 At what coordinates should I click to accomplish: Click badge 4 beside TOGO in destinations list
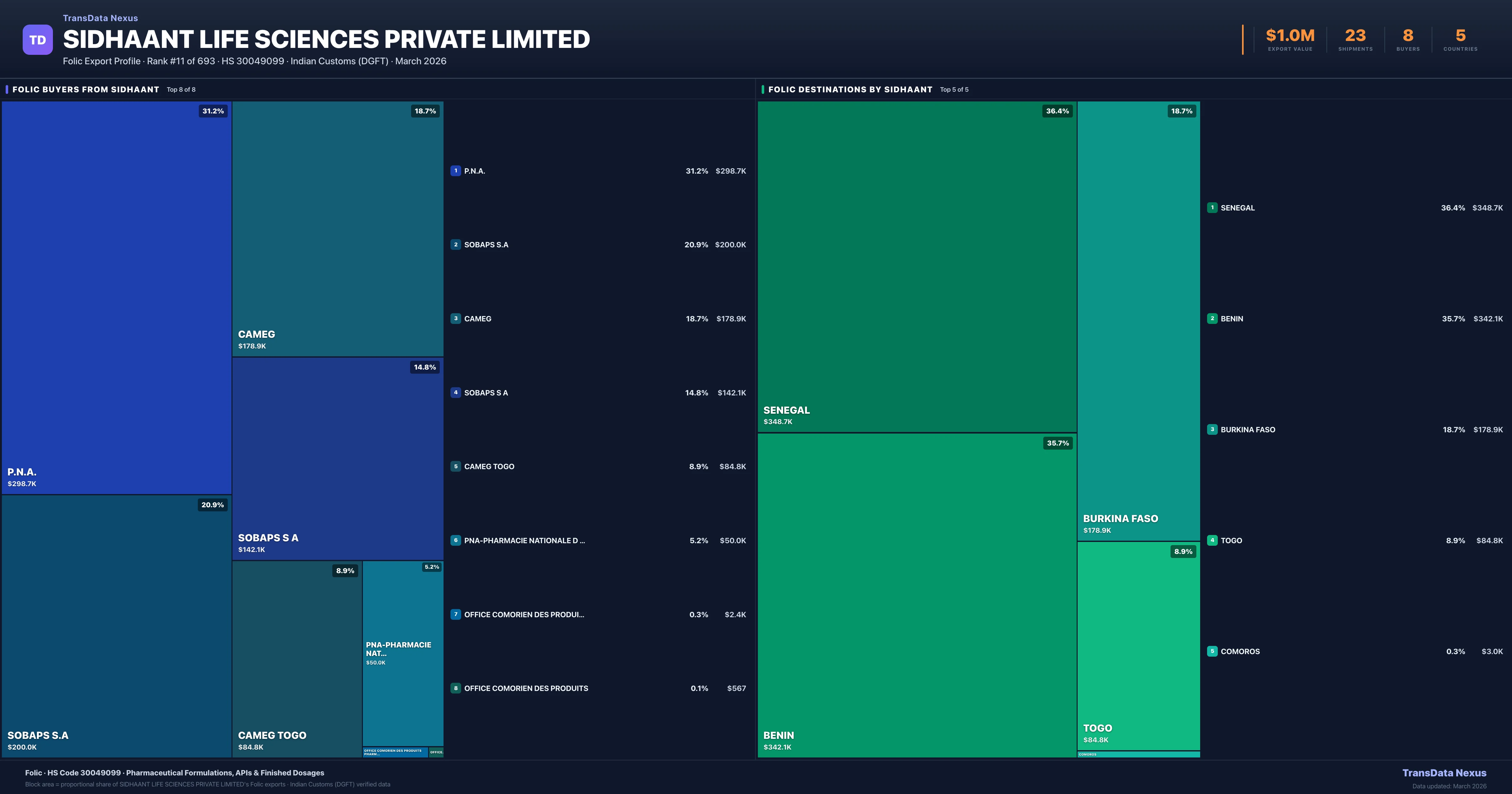pyautogui.click(x=1212, y=540)
